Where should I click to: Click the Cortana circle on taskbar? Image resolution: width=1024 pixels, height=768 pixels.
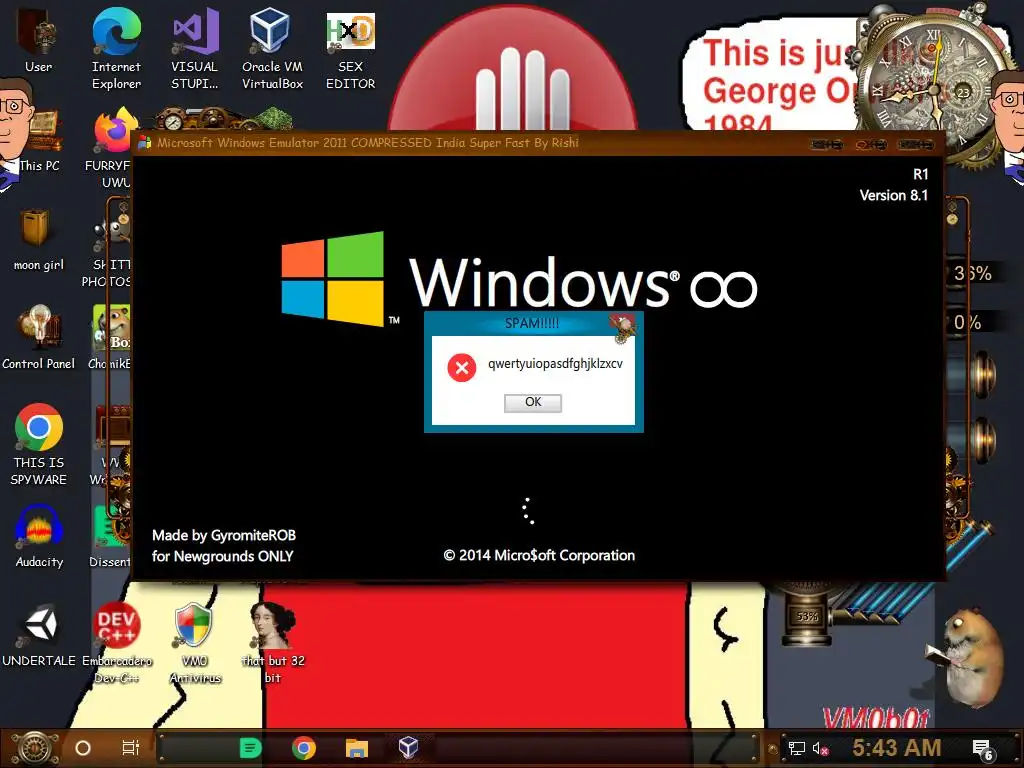coord(83,748)
